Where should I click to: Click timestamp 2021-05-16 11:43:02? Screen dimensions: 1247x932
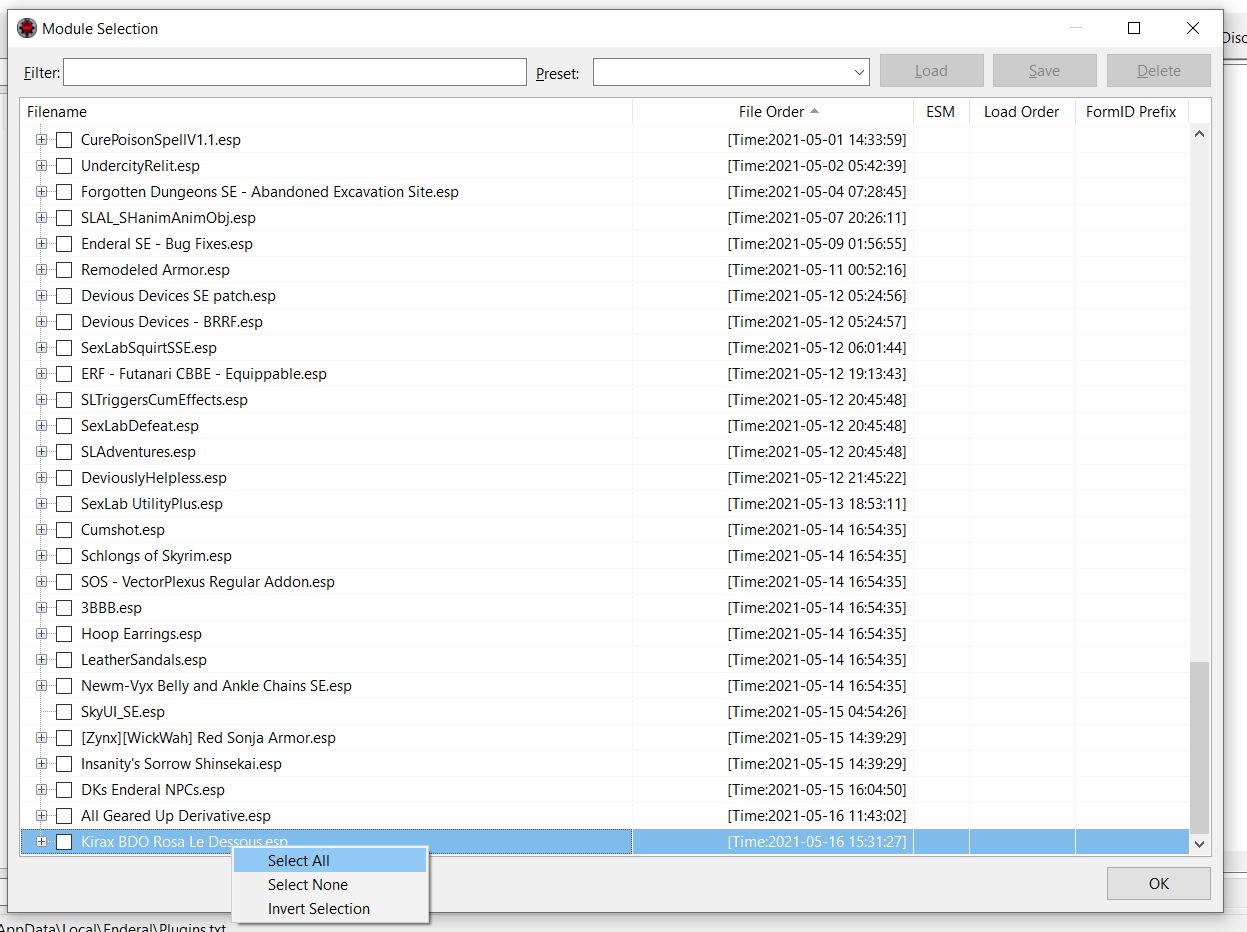[x=817, y=816]
